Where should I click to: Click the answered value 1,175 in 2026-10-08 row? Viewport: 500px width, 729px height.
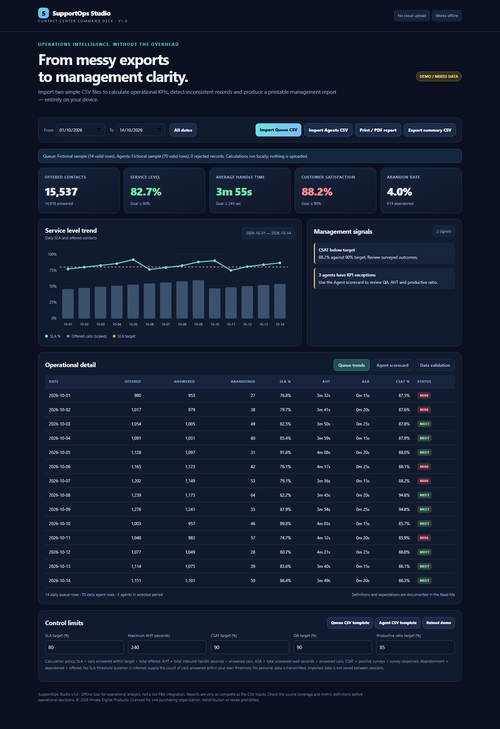(190, 495)
